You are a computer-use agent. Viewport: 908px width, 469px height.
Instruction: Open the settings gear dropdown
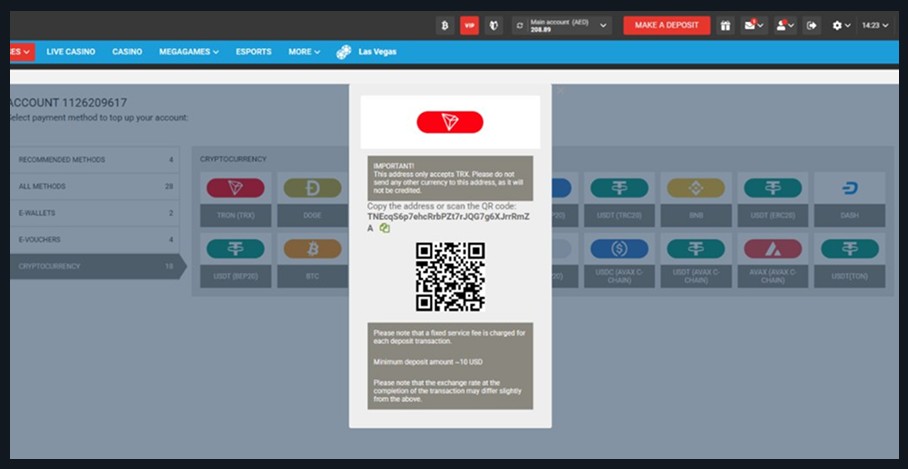[841, 26]
